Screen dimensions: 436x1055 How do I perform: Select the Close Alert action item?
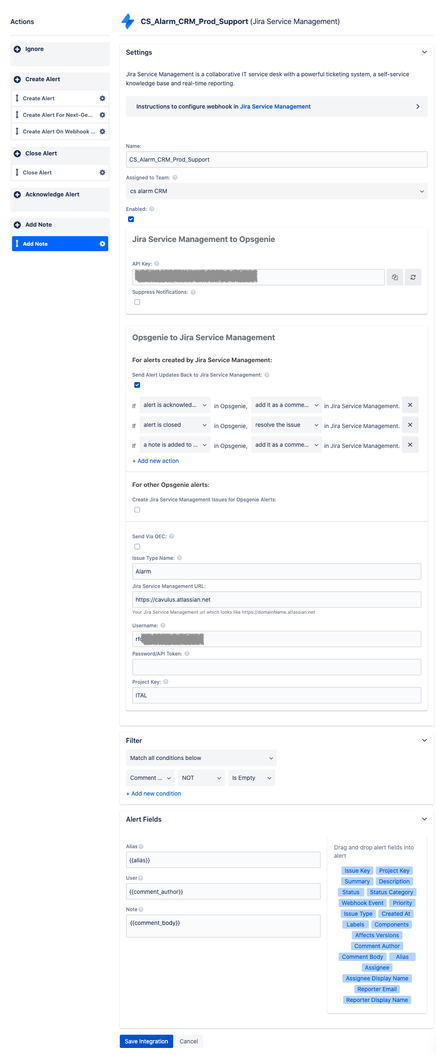60,172
